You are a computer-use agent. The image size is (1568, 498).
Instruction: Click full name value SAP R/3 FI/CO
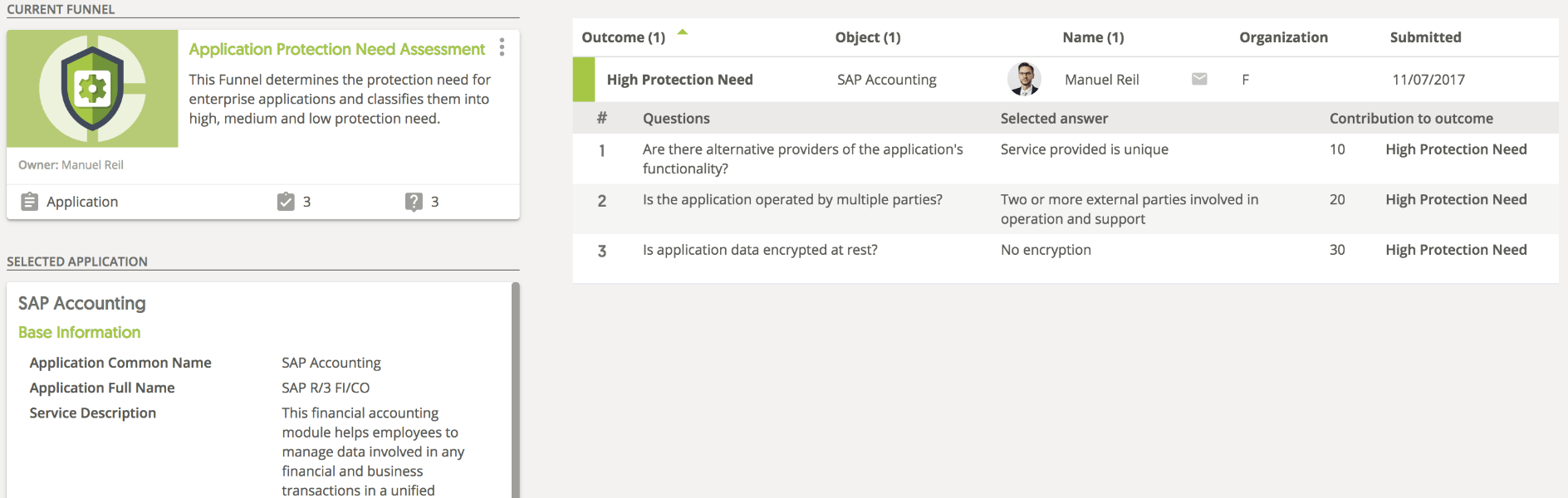point(326,388)
